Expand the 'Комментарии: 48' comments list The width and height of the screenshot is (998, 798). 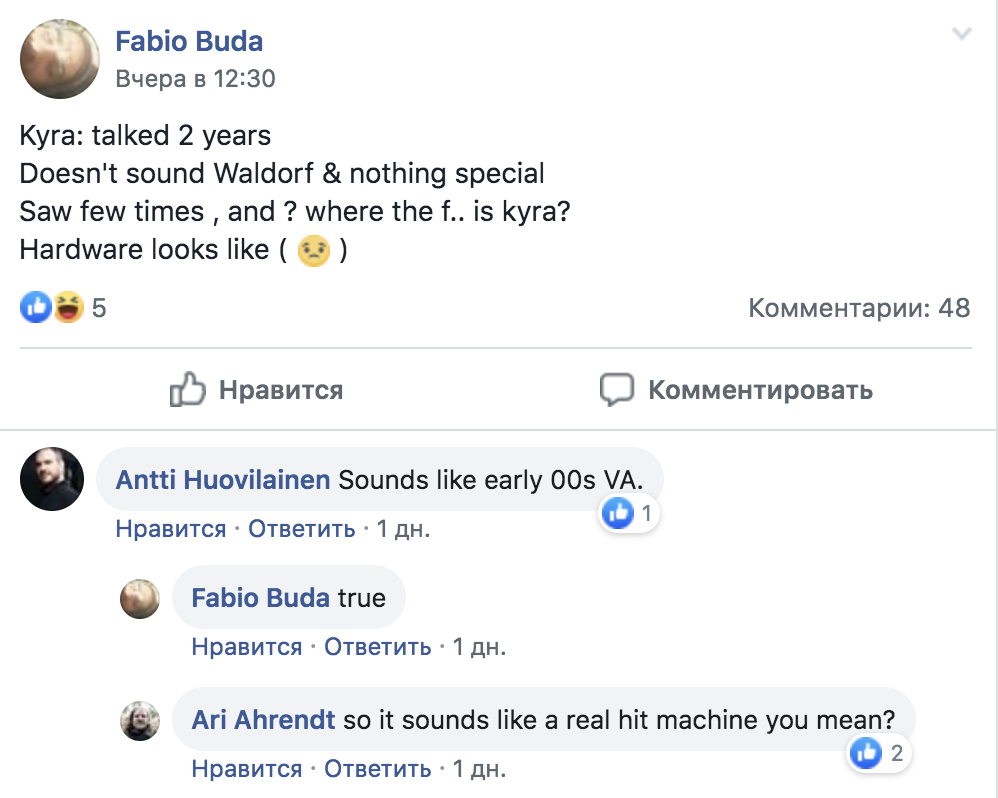(859, 308)
